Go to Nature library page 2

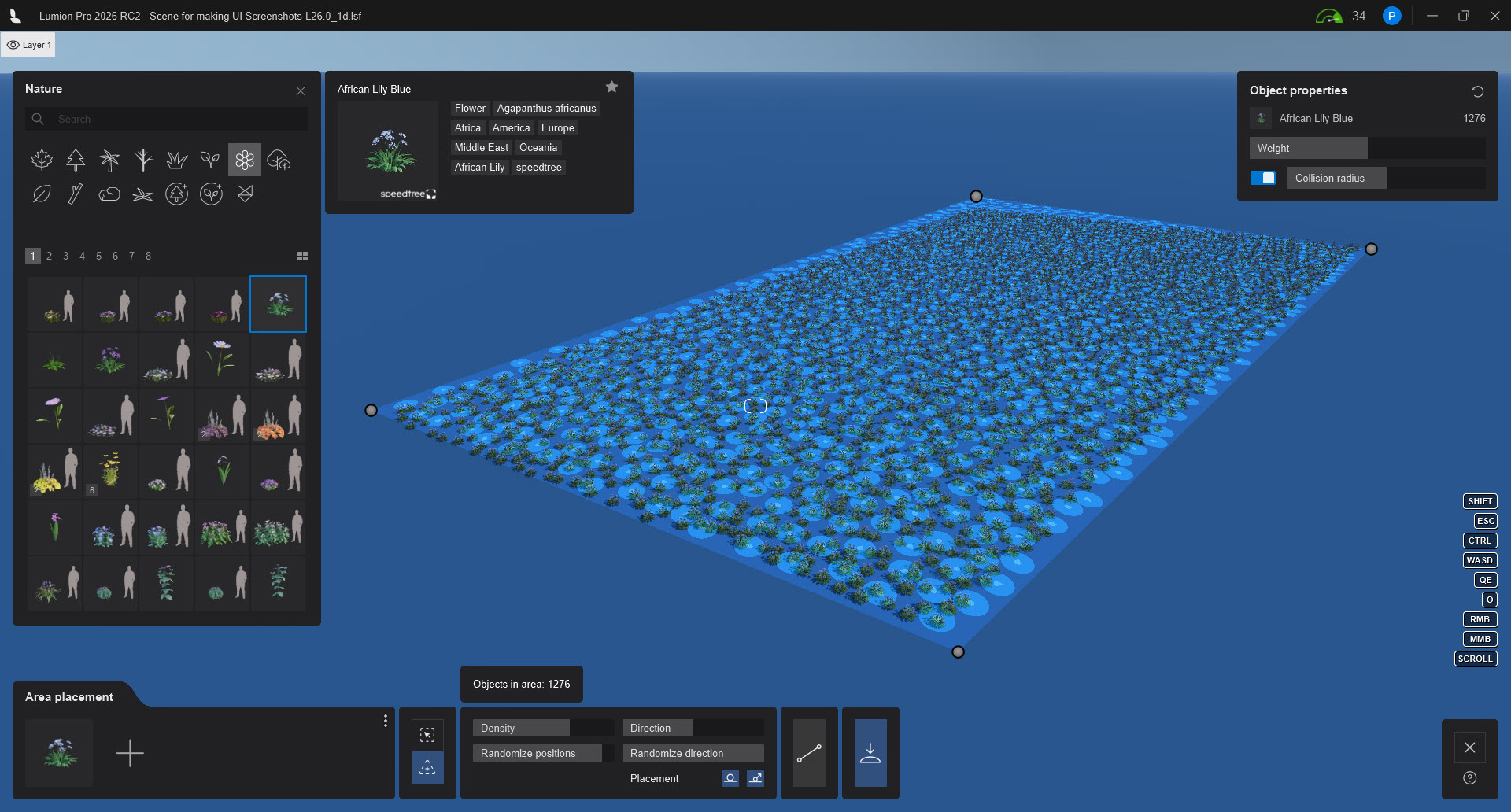(x=49, y=256)
